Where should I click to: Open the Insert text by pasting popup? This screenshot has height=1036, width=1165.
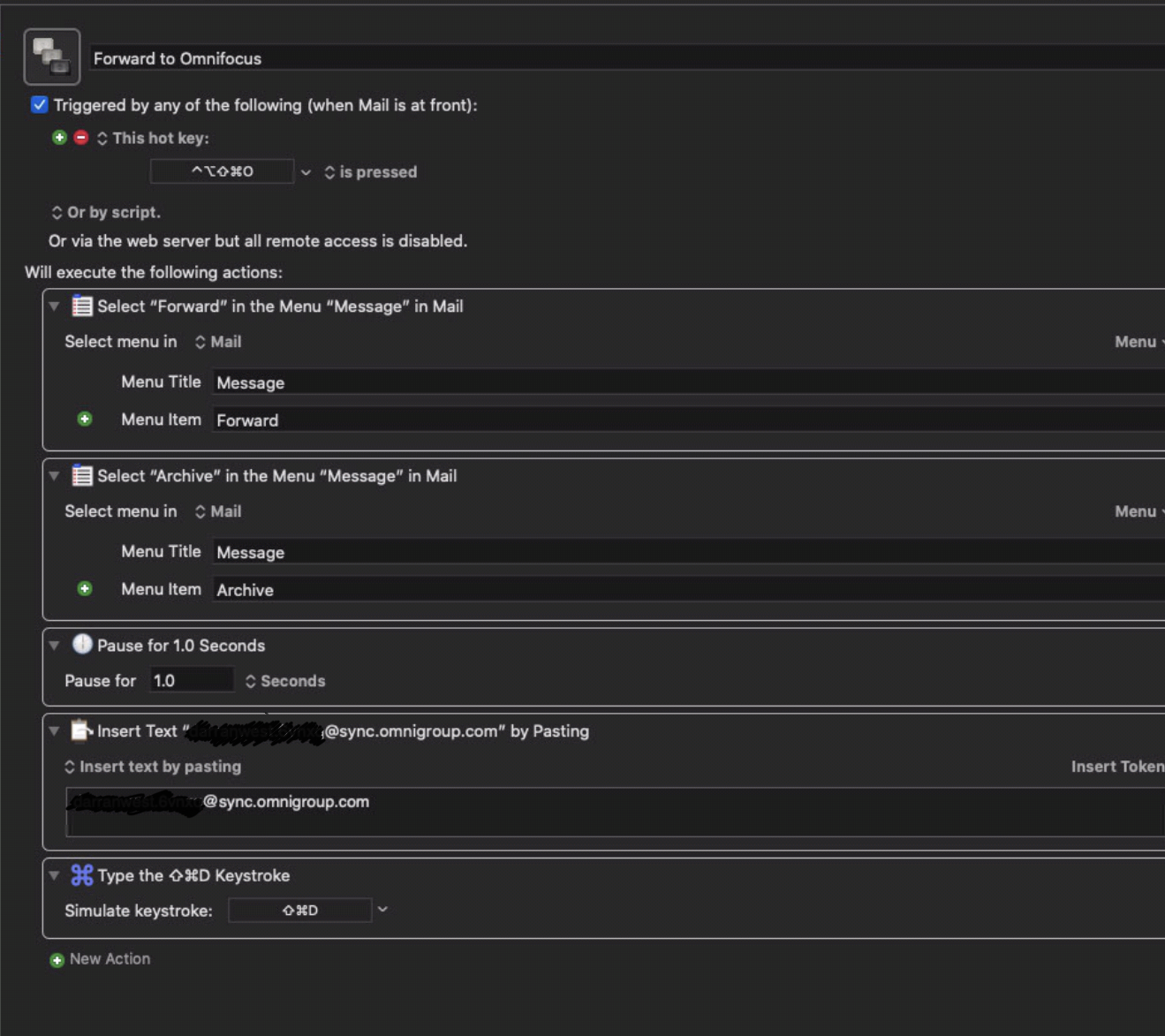153,767
